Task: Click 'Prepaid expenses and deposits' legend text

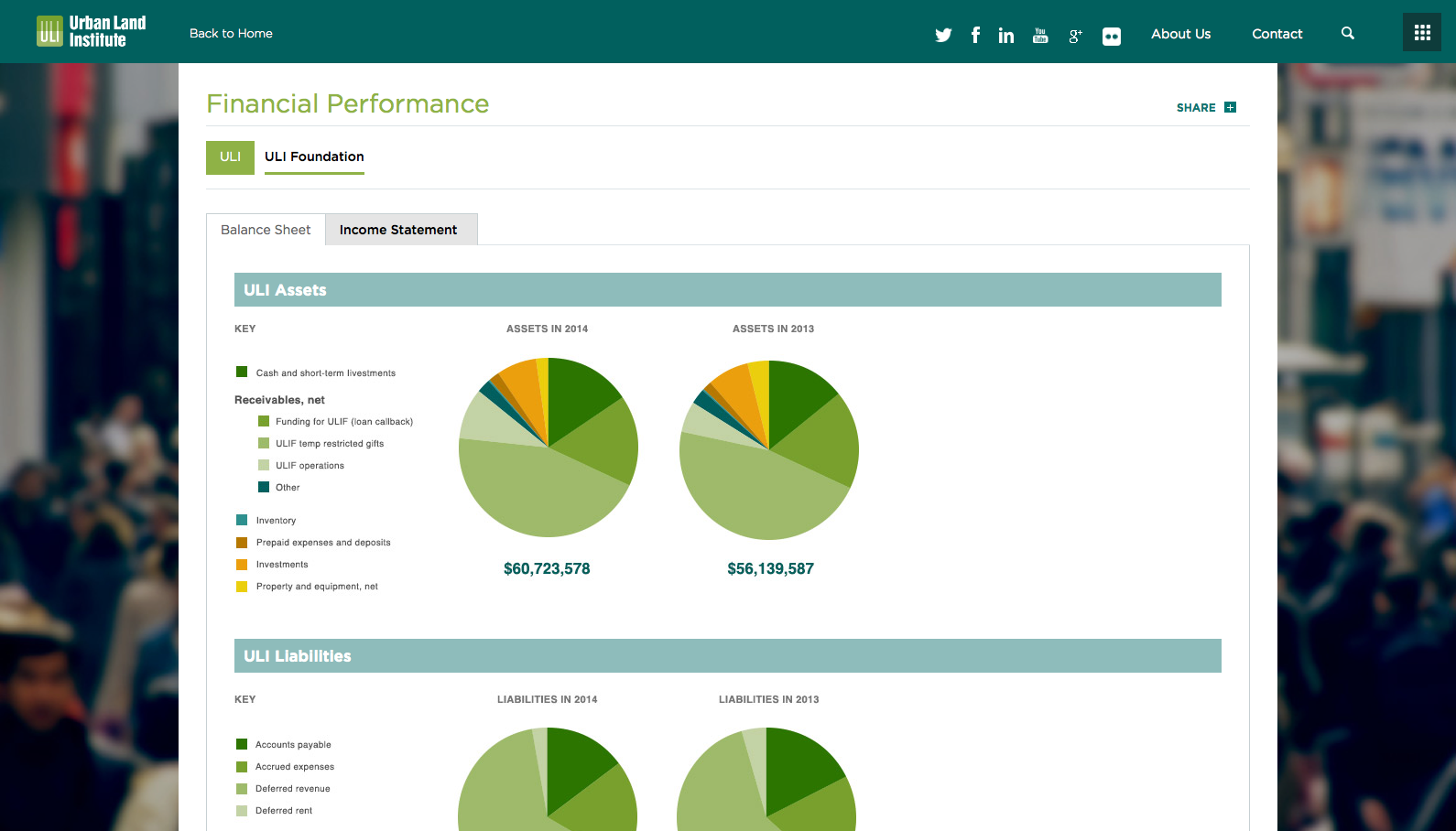Action: [323, 543]
